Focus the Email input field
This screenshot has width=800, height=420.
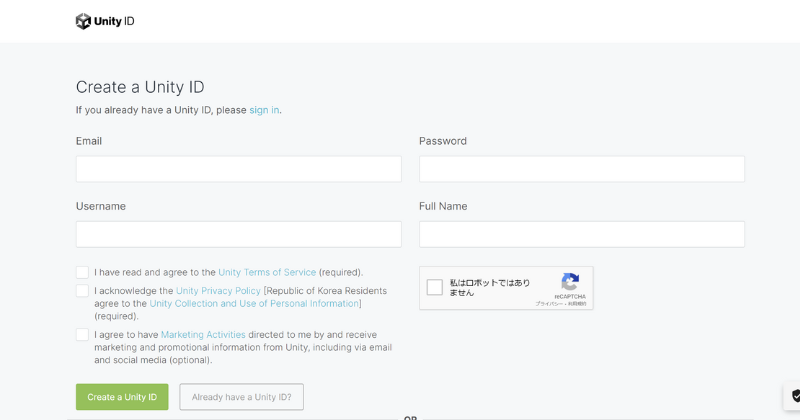point(239,169)
